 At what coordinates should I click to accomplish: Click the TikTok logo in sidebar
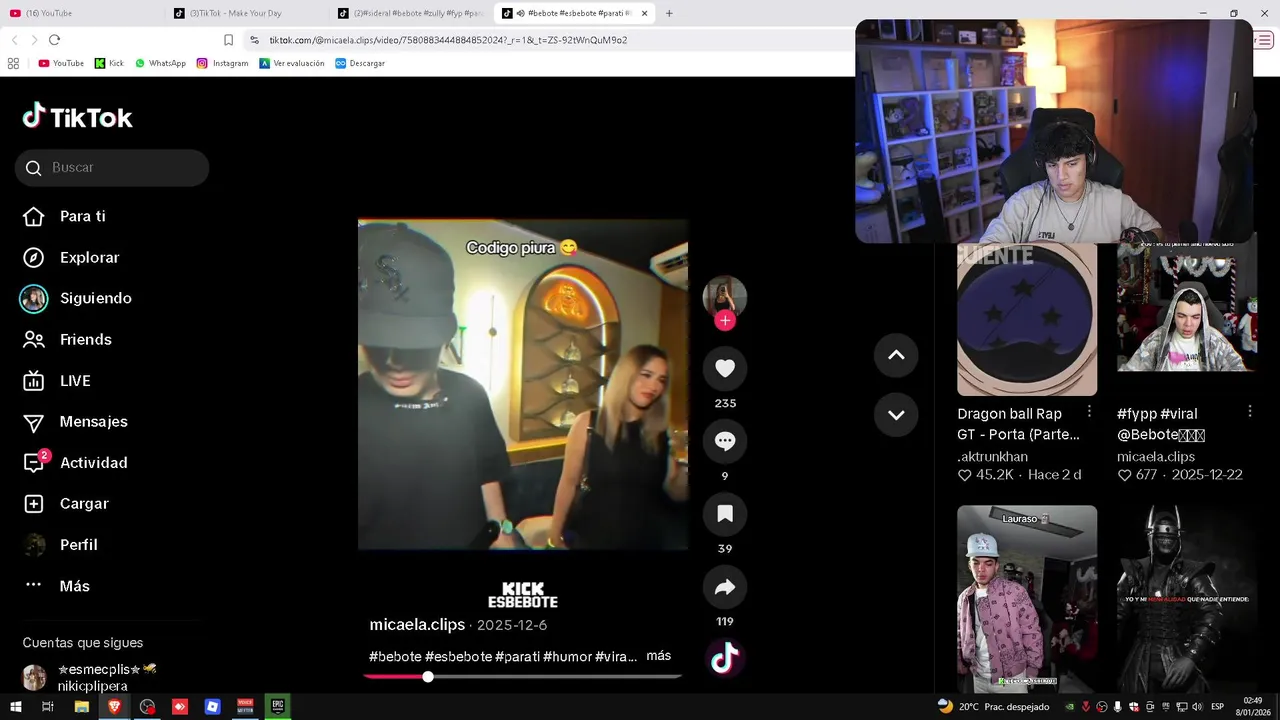pyautogui.click(x=78, y=117)
